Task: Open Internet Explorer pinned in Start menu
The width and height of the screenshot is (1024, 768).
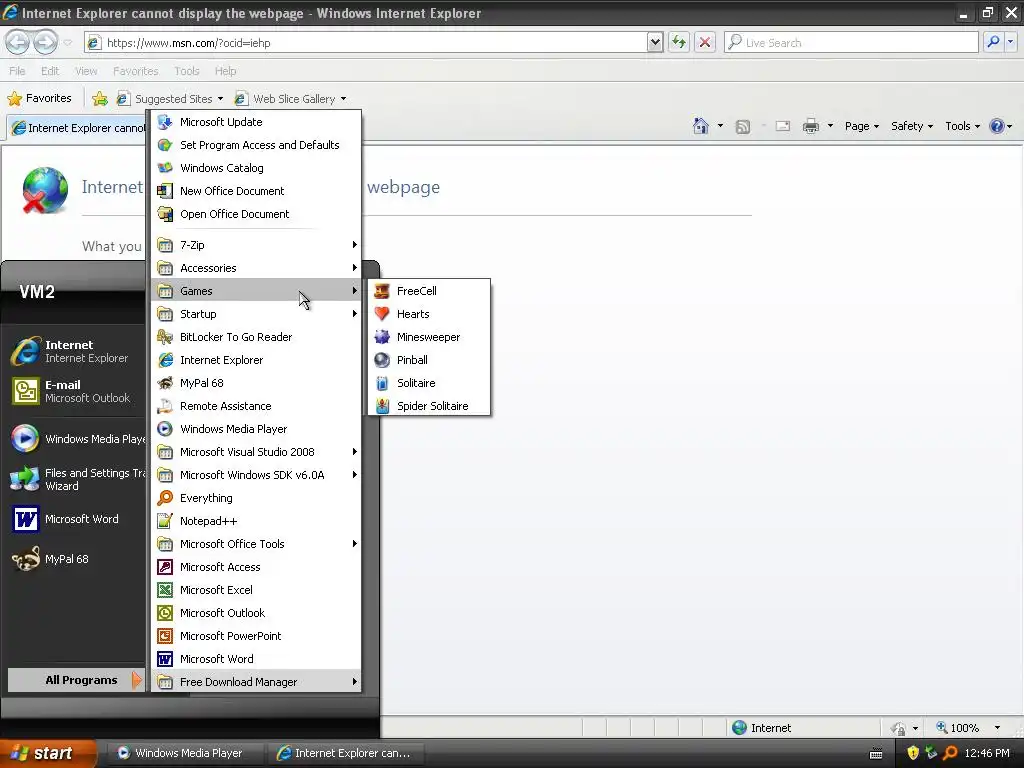Action: coord(75,351)
